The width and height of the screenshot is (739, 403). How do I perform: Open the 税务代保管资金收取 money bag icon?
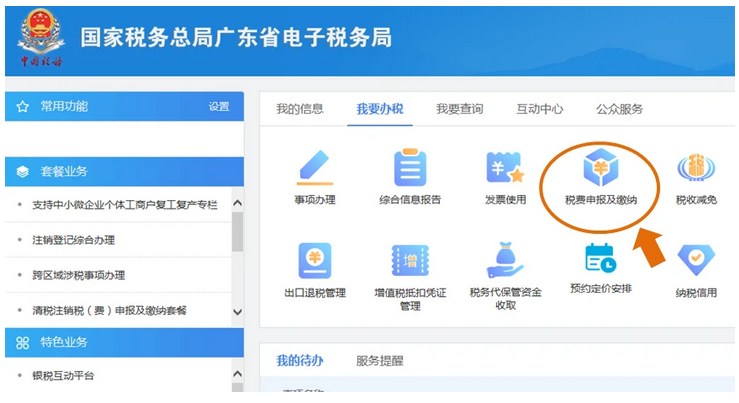505,260
